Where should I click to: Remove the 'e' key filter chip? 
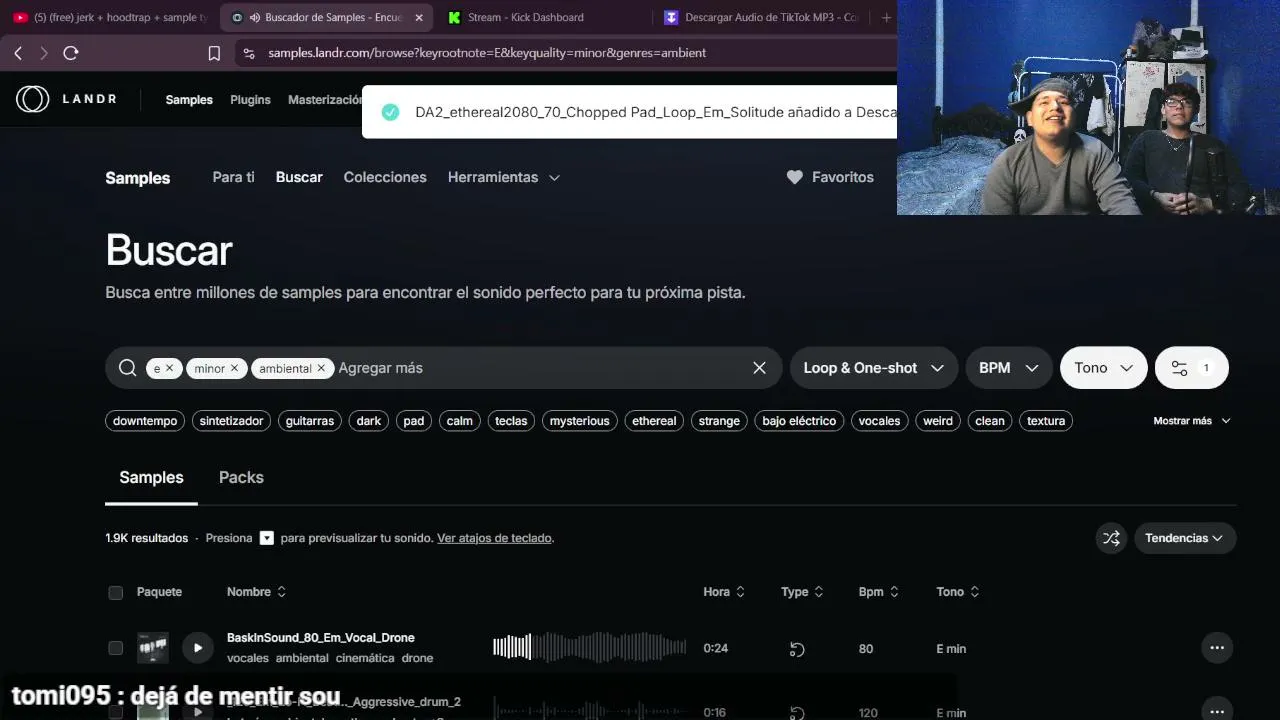click(x=169, y=368)
